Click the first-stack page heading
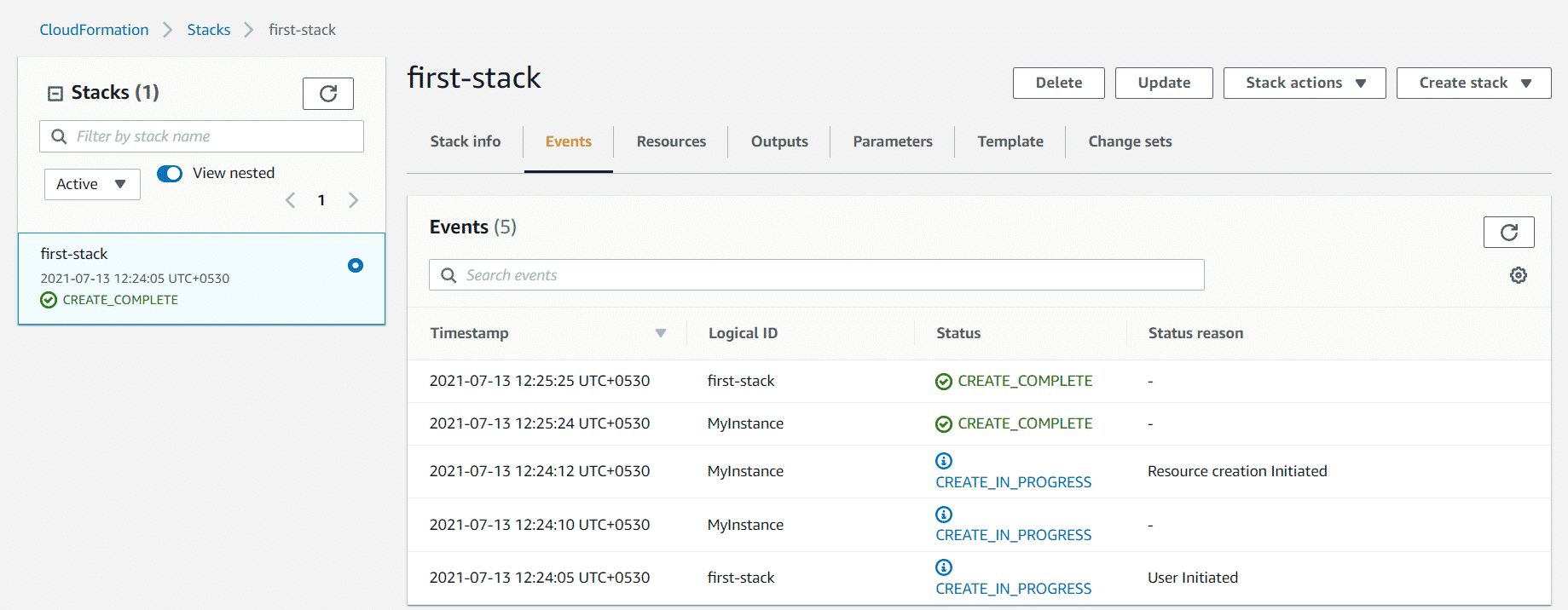This screenshot has height=610, width=1568. [474, 78]
